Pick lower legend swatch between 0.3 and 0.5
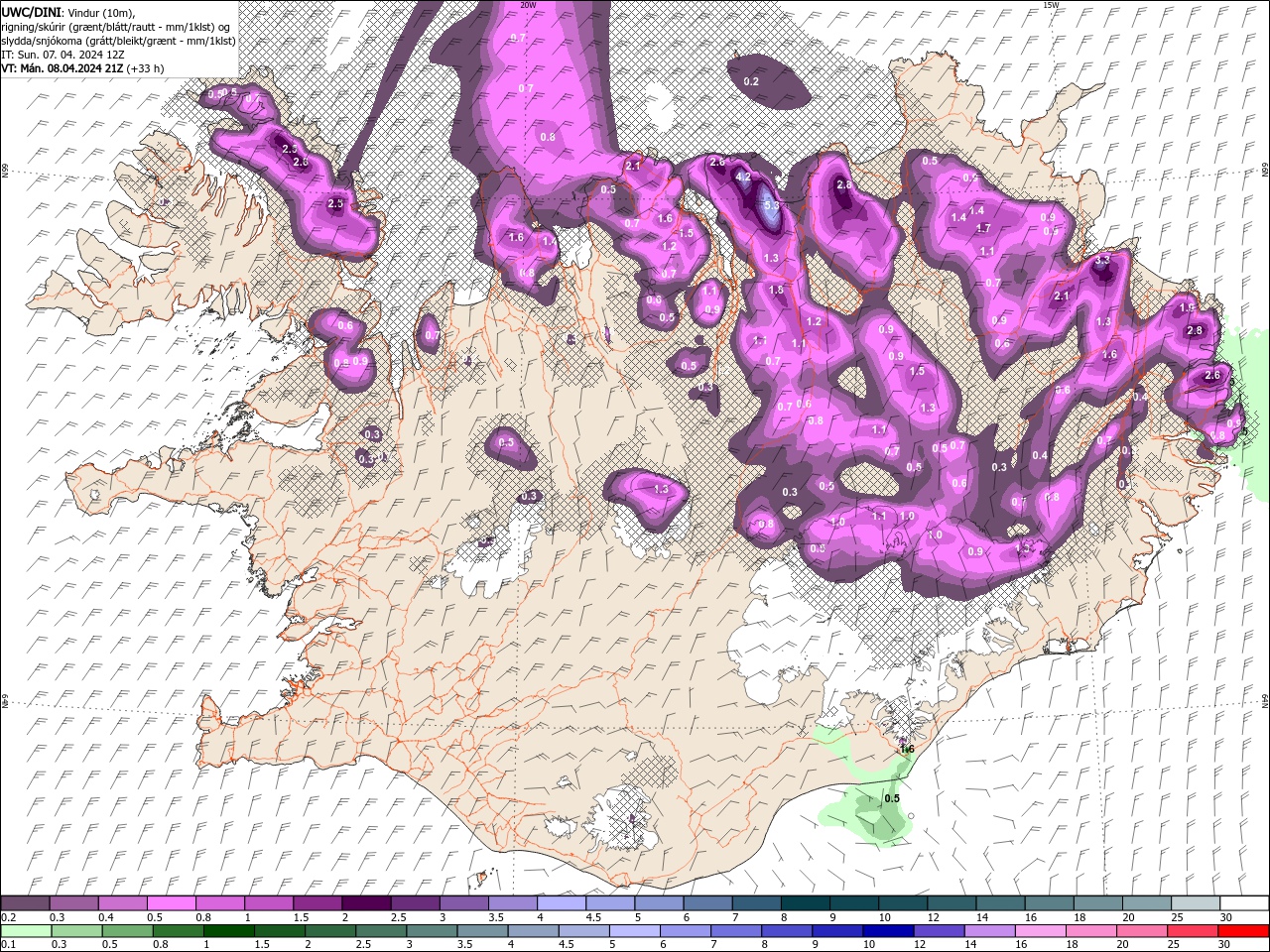 [76, 931]
